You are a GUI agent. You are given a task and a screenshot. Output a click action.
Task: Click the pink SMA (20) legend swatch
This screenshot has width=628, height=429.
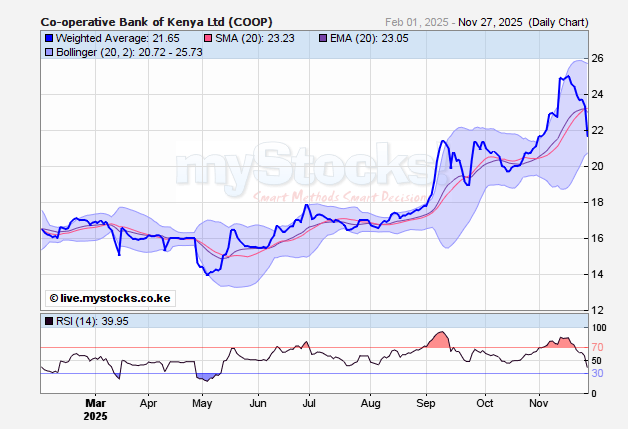[208, 38]
